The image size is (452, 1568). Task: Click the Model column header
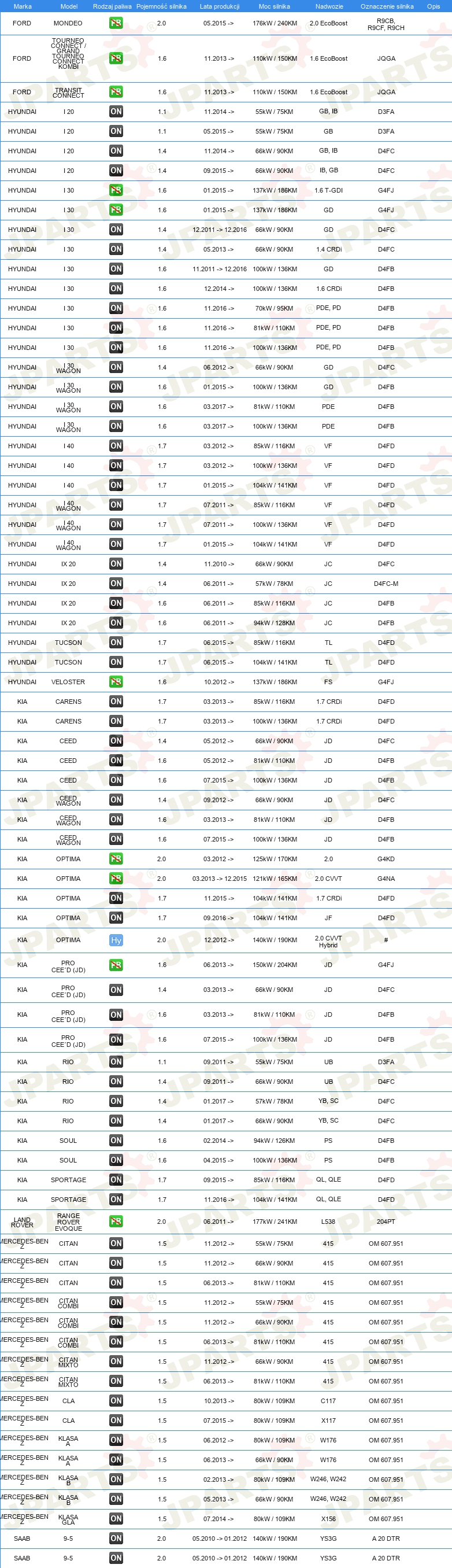pyautogui.click(x=69, y=6)
